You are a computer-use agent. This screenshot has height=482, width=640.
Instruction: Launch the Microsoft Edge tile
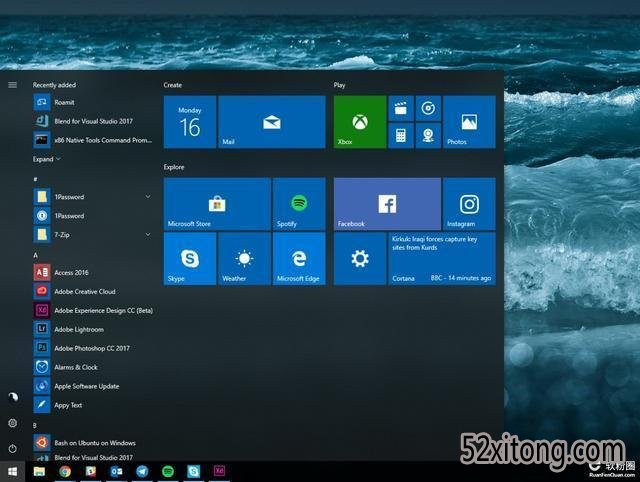[299, 258]
